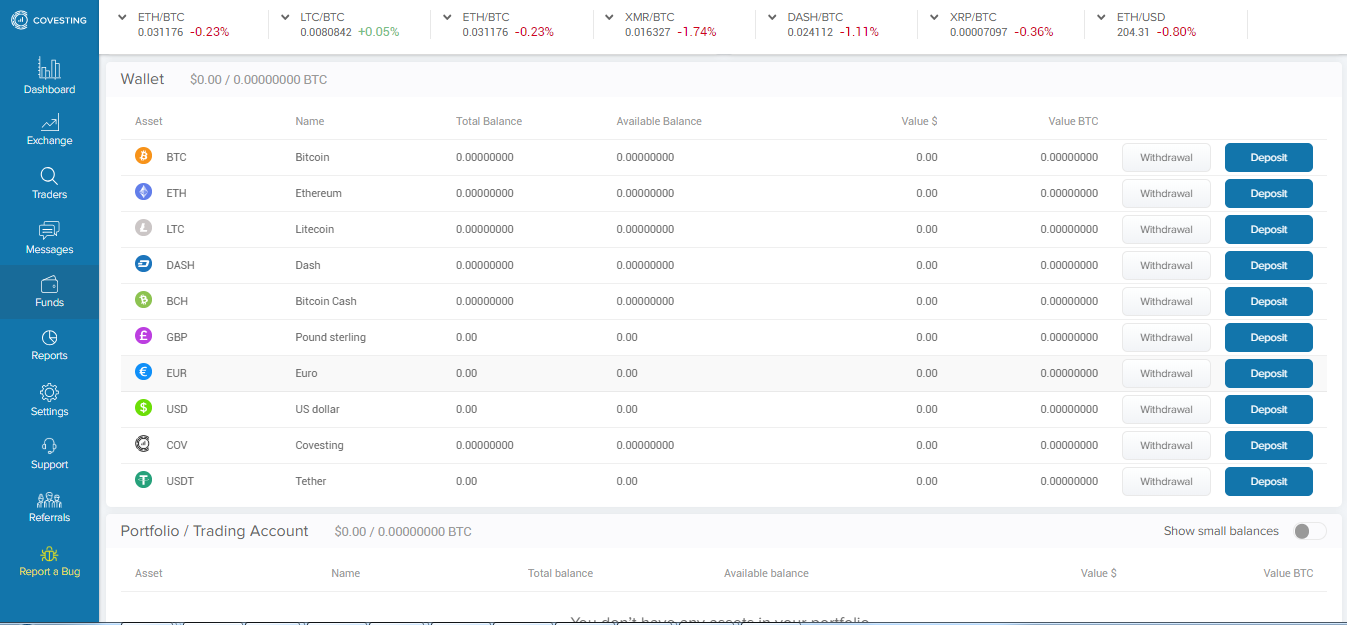Click Deposit in the USDT Tether row

point(1268,481)
